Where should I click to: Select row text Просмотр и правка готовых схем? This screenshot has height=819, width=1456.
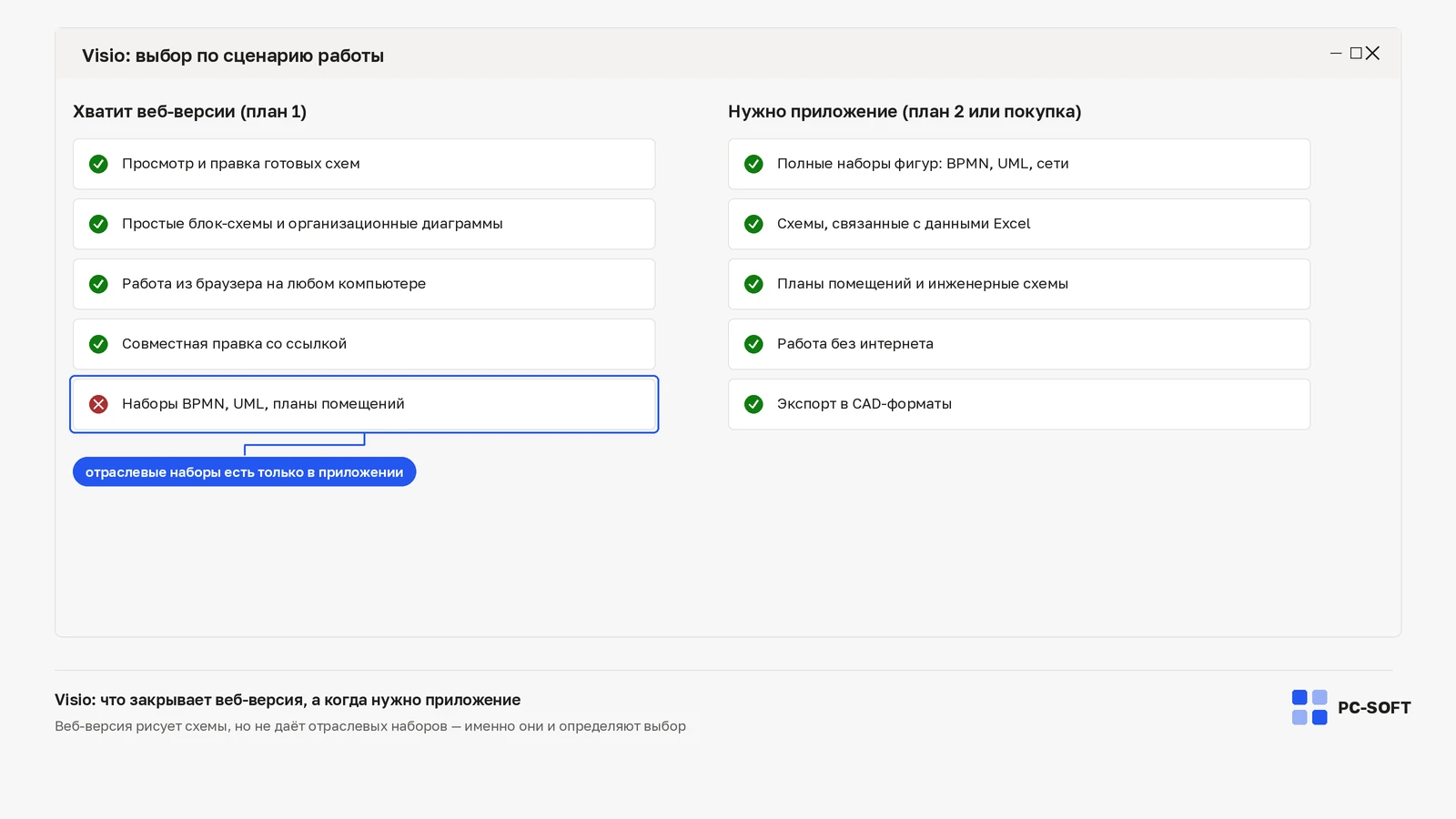pyautogui.click(x=241, y=164)
